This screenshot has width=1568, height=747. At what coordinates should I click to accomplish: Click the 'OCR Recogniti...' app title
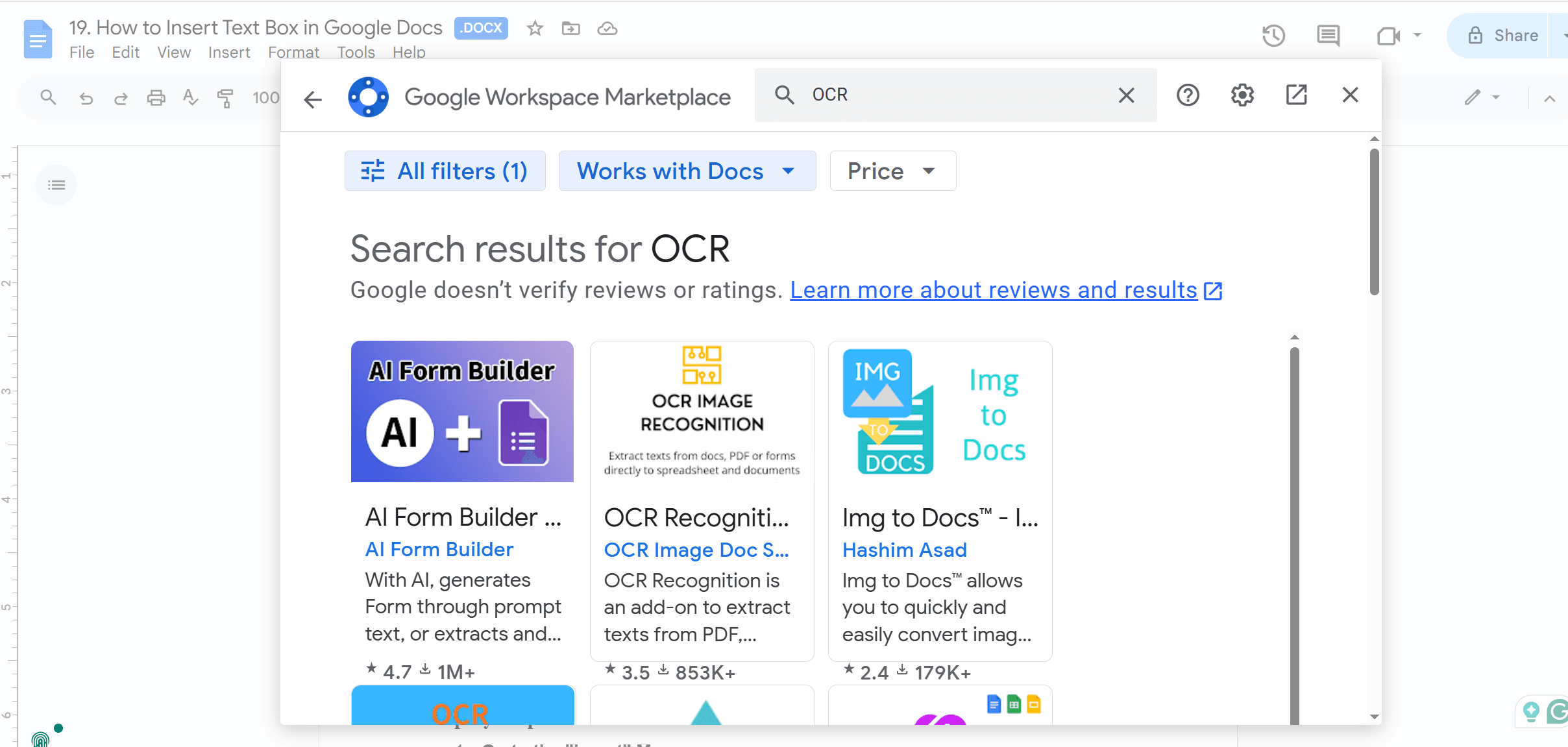click(696, 518)
